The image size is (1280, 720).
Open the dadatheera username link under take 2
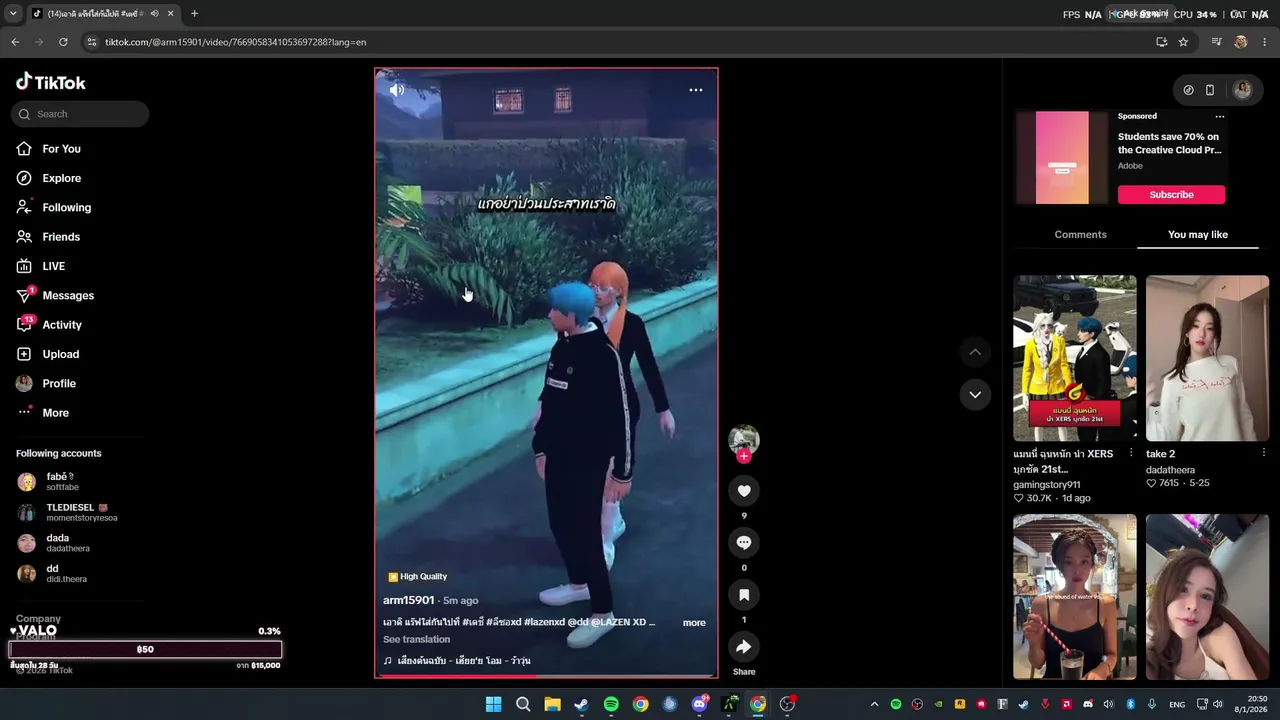click(1170, 470)
